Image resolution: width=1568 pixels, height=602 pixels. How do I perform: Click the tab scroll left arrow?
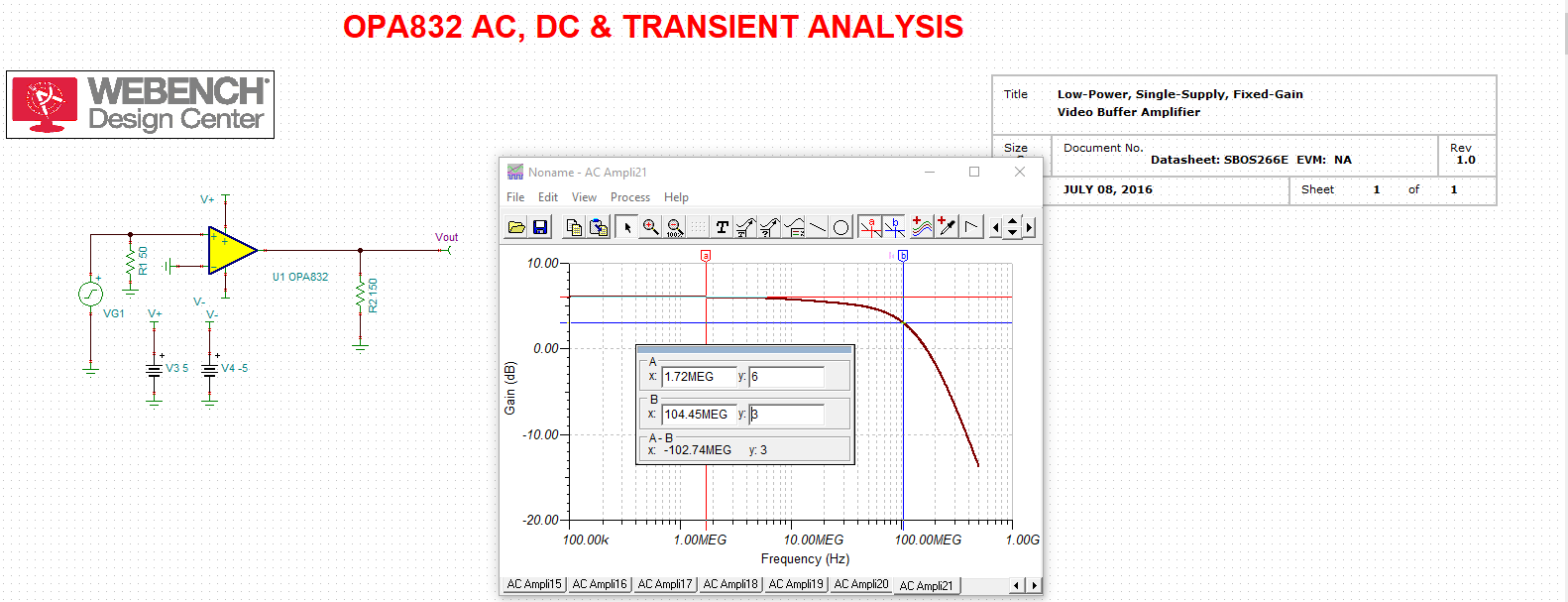coord(1016,585)
